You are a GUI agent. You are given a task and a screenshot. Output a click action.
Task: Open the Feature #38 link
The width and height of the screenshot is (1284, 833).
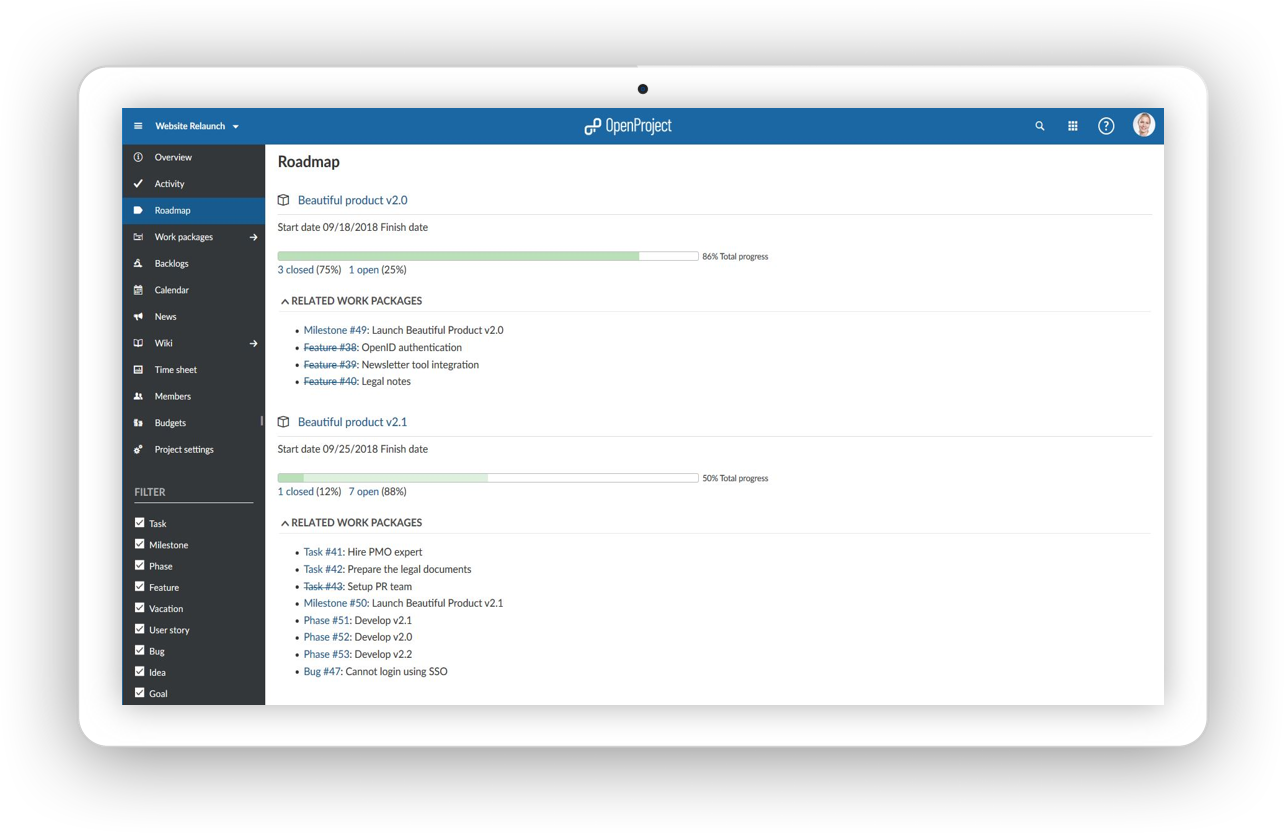[x=331, y=347]
